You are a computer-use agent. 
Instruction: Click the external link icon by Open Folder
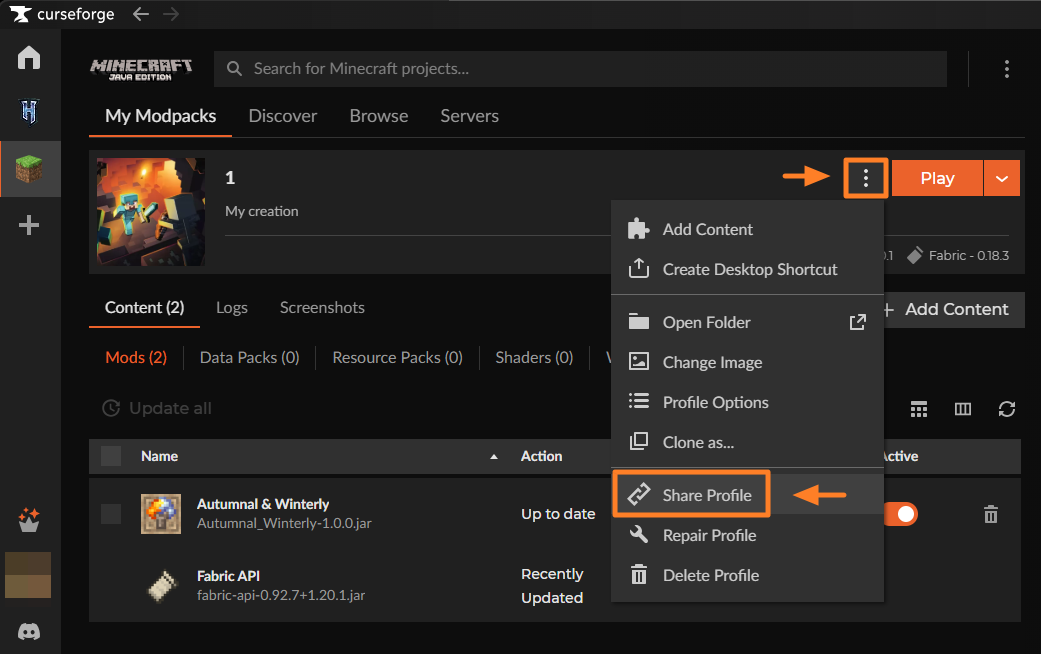coord(858,322)
